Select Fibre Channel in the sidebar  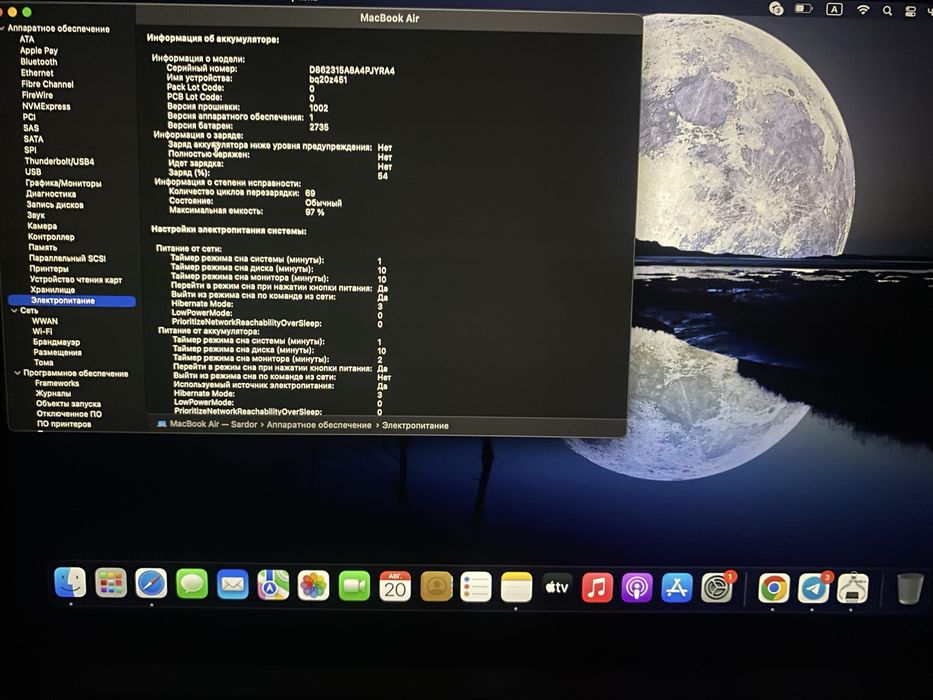point(47,84)
